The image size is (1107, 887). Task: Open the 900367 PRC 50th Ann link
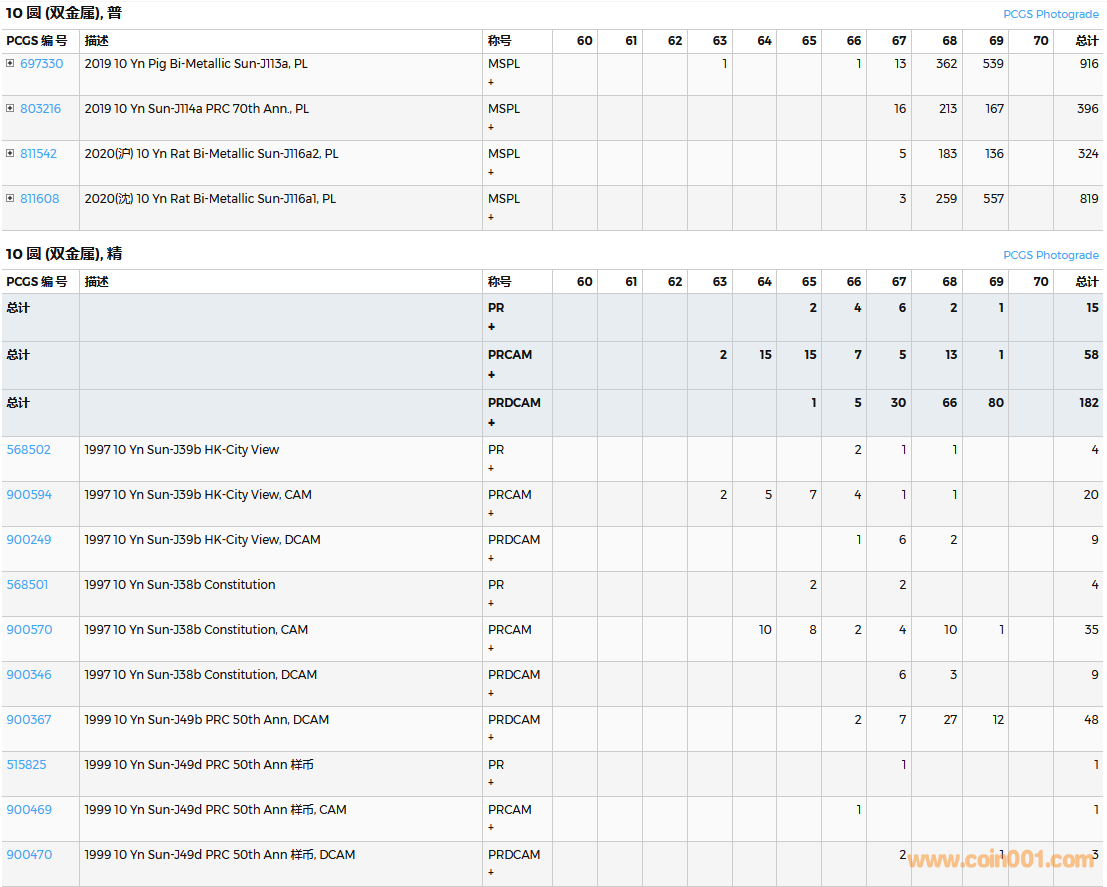(28, 720)
